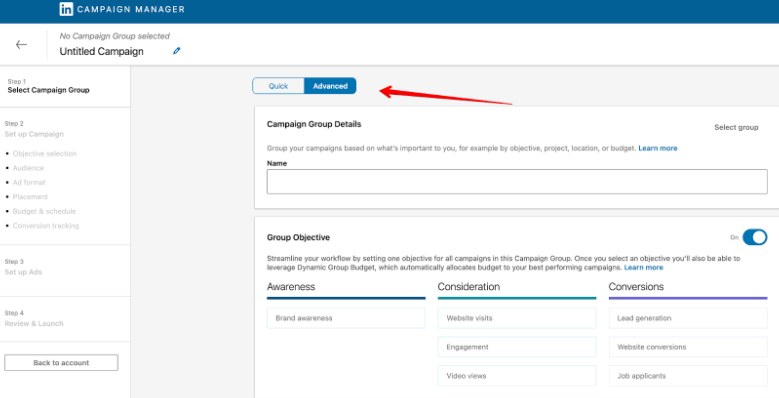The height and width of the screenshot is (398, 779).
Task: Choose the Brand awareness objective
Action: tap(346, 318)
